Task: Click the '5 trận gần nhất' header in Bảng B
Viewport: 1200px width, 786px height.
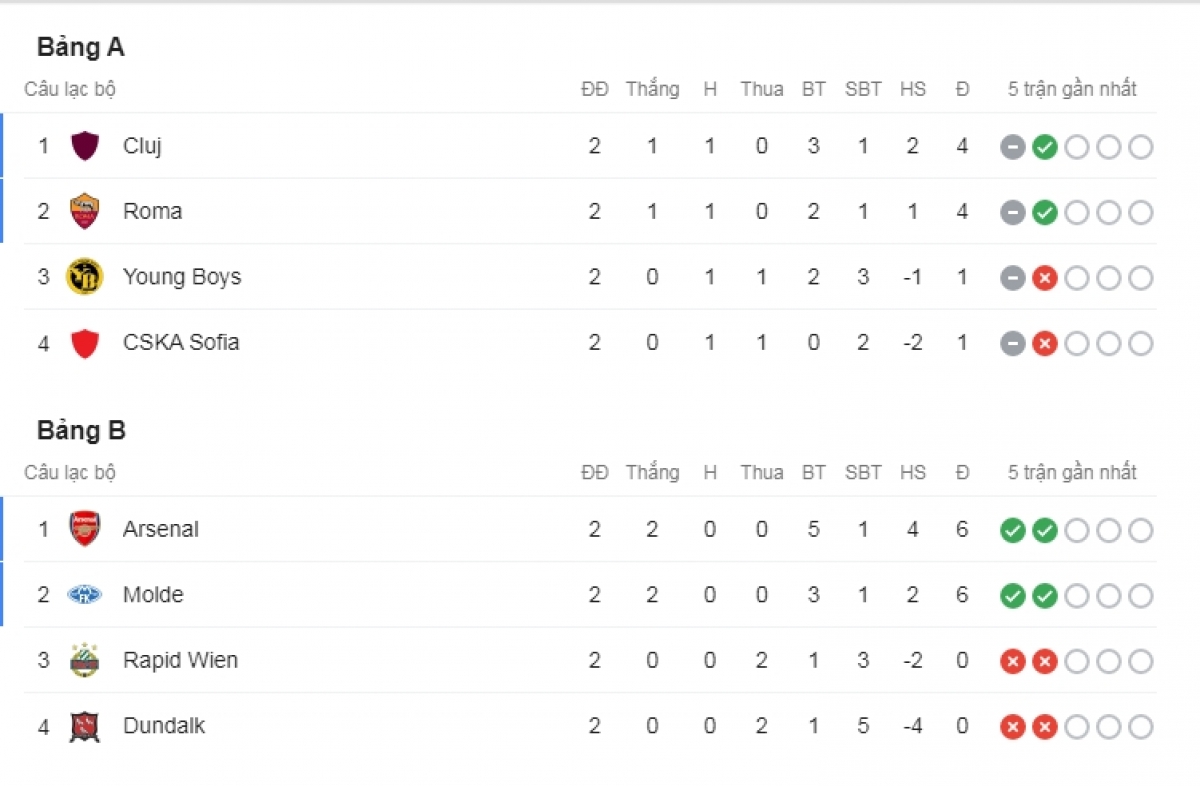Action: [x=1072, y=472]
